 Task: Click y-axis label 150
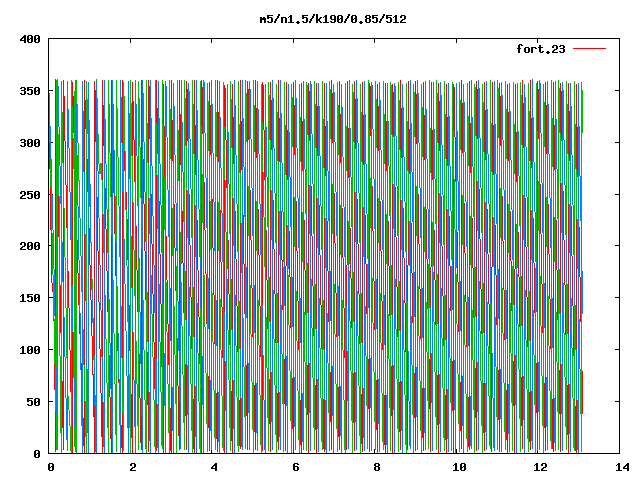click(x=30, y=298)
